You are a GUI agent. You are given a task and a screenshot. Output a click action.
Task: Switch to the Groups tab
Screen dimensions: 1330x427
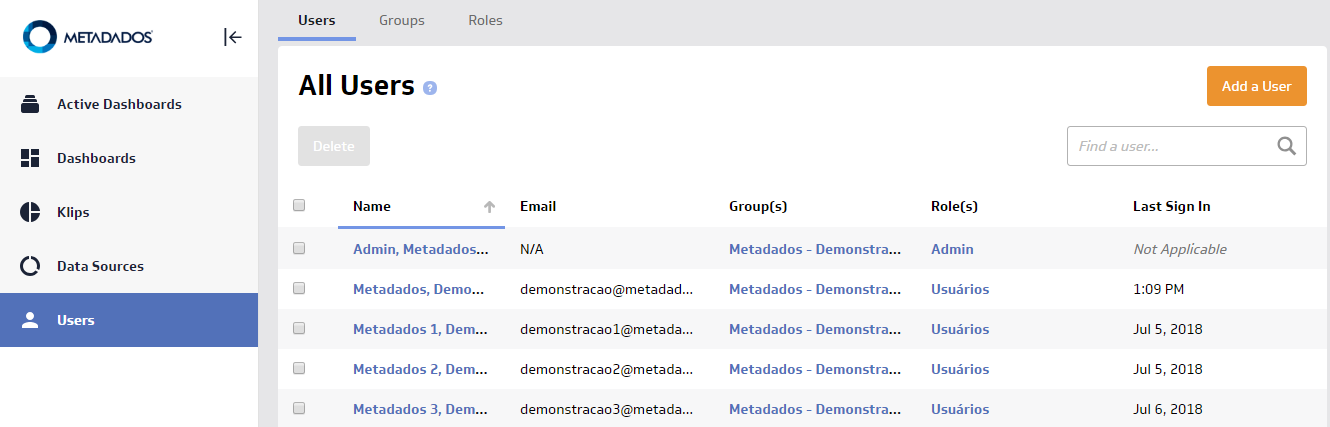tap(401, 20)
